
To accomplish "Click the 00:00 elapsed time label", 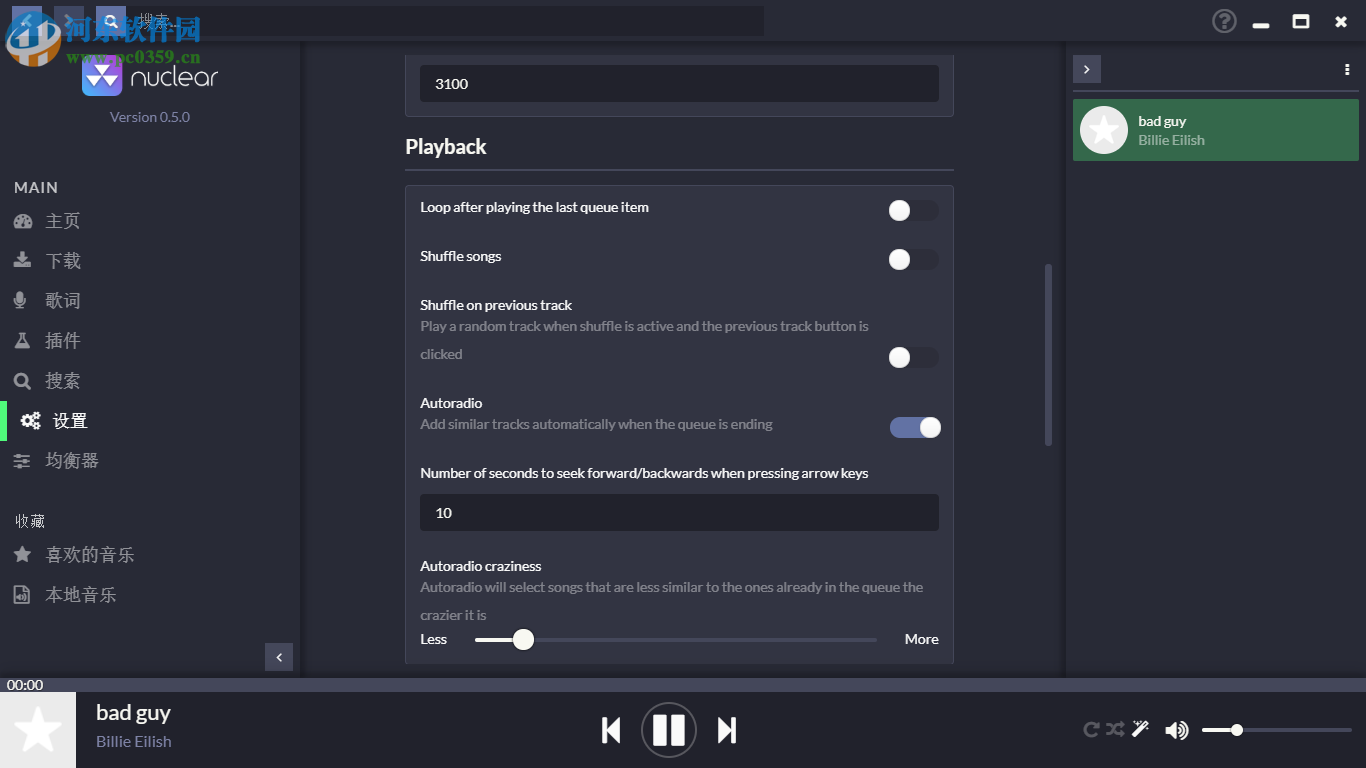I will pyautogui.click(x=25, y=685).
